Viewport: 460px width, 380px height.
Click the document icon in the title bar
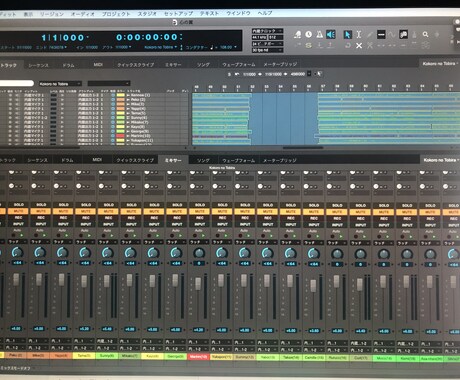(x=175, y=22)
